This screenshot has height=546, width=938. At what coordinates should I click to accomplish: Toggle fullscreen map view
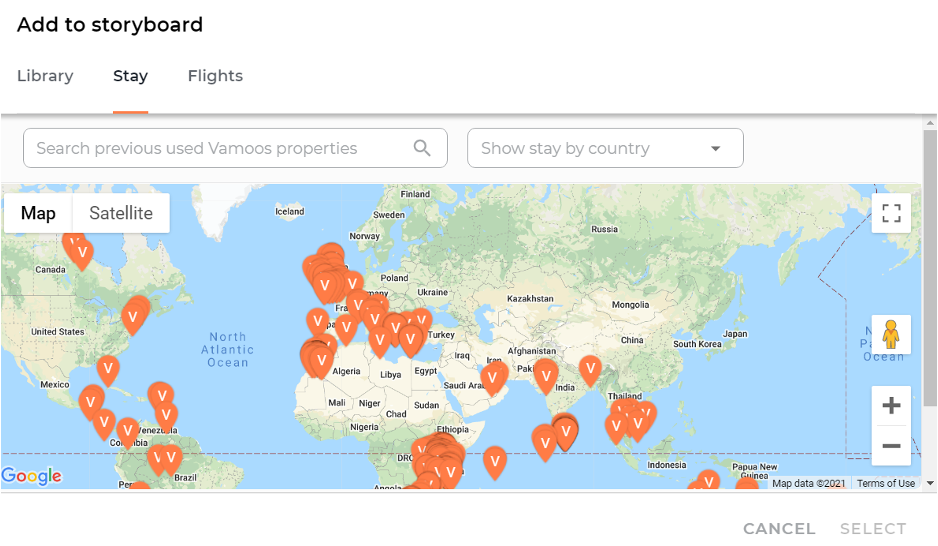click(x=891, y=213)
